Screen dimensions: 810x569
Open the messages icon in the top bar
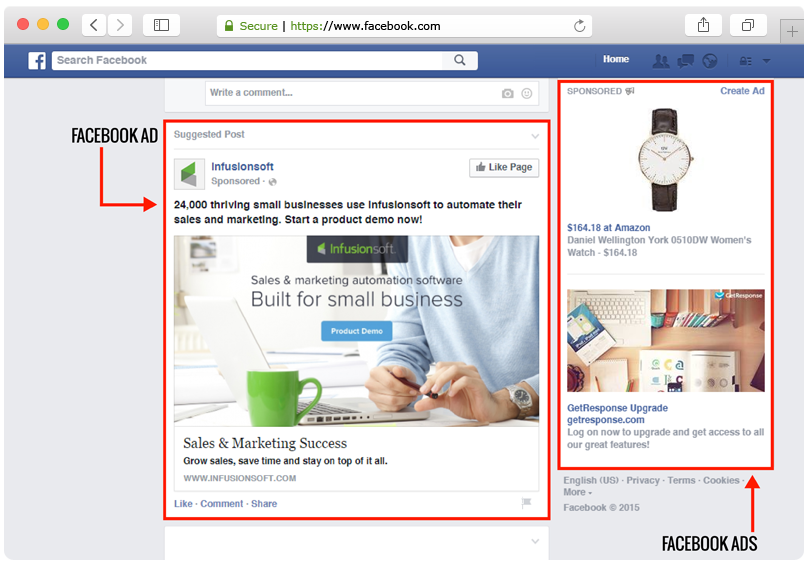(x=685, y=60)
